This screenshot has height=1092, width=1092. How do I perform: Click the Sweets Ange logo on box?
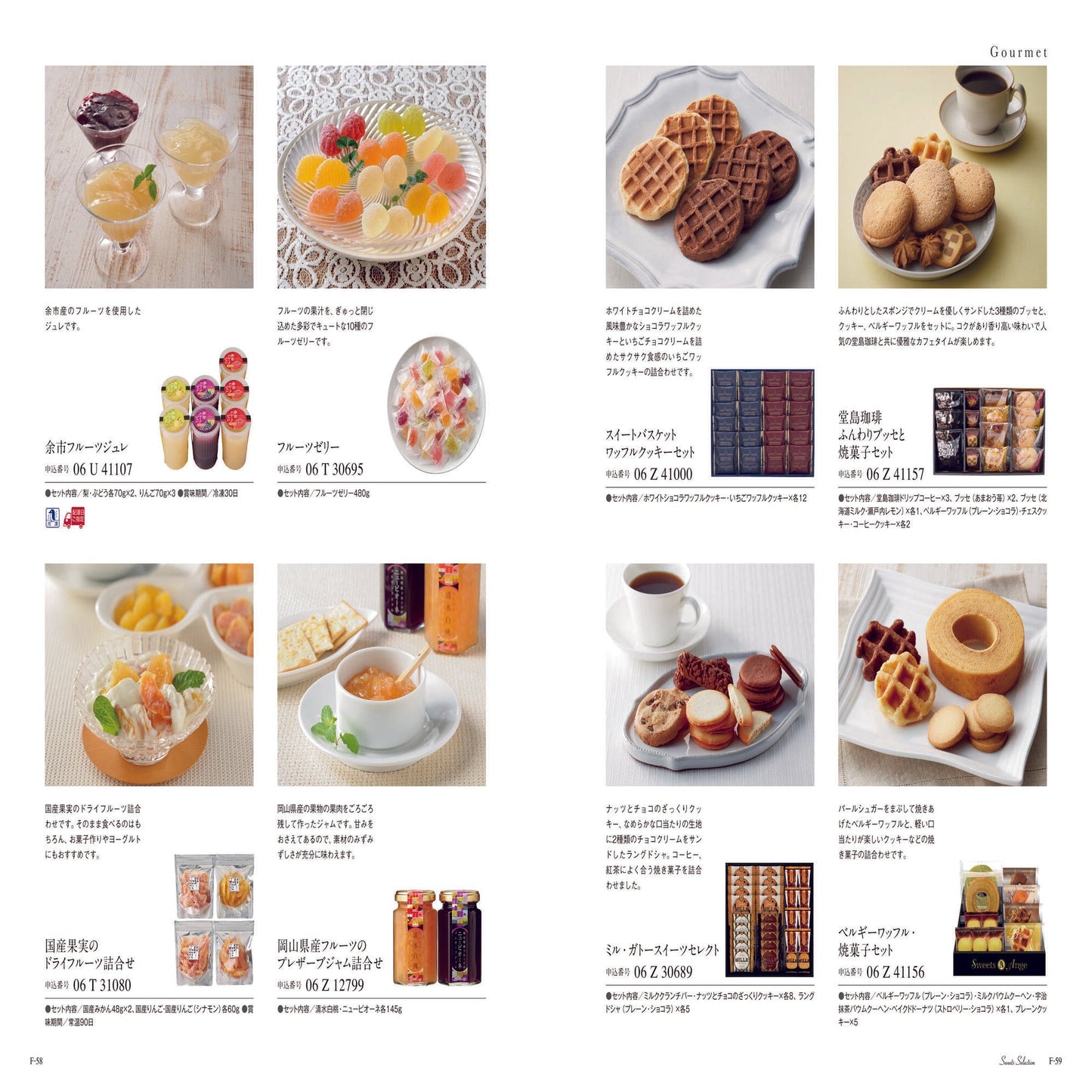pos(998,964)
